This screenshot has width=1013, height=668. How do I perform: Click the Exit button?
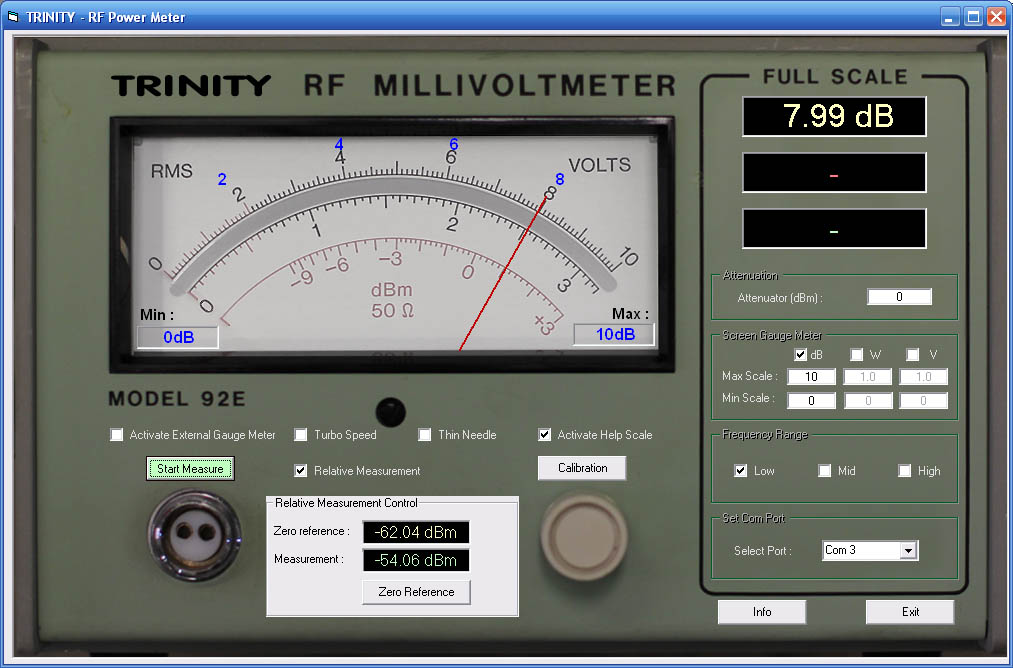pos(910,612)
